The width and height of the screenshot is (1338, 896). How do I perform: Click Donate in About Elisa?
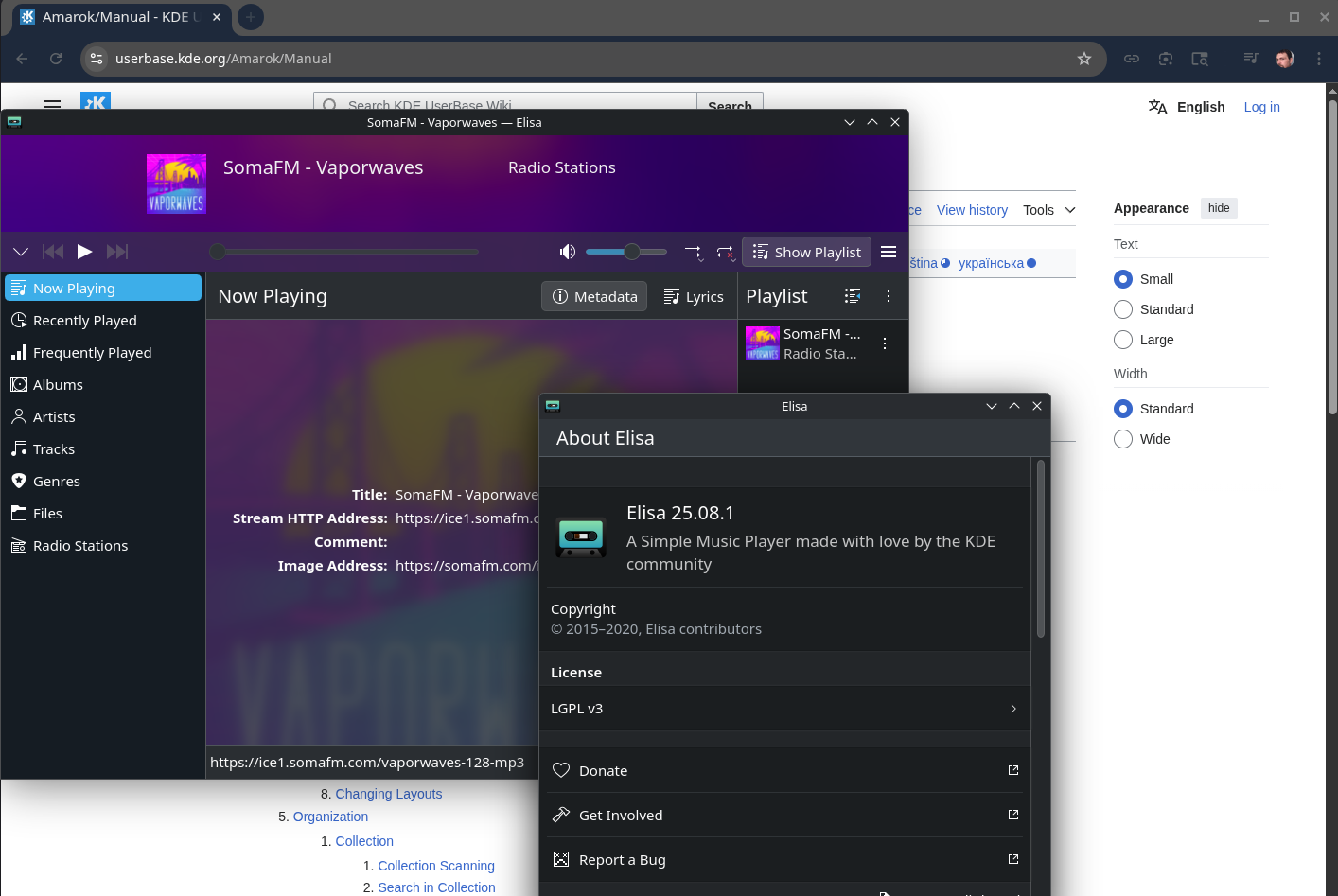(x=784, y=770)
